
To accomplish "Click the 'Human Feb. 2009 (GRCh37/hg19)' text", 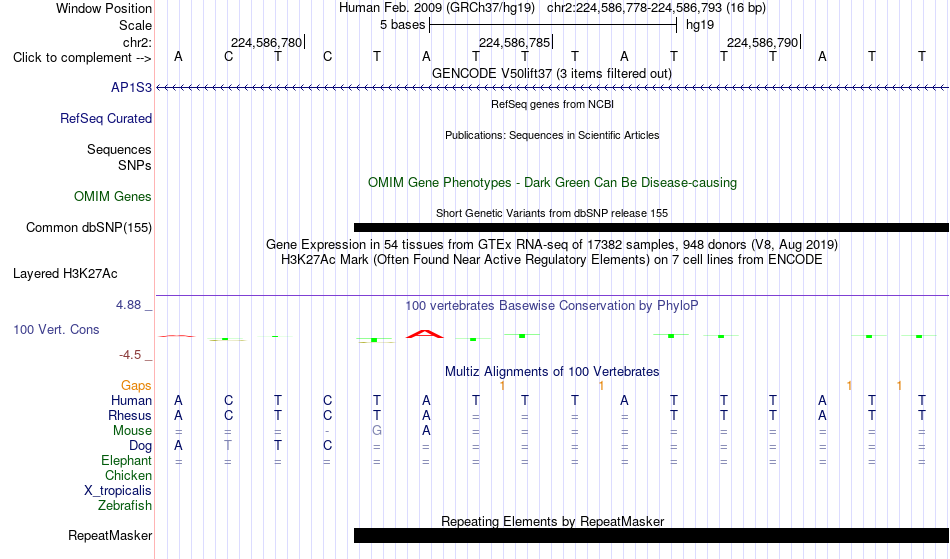I will coord(437,8).
